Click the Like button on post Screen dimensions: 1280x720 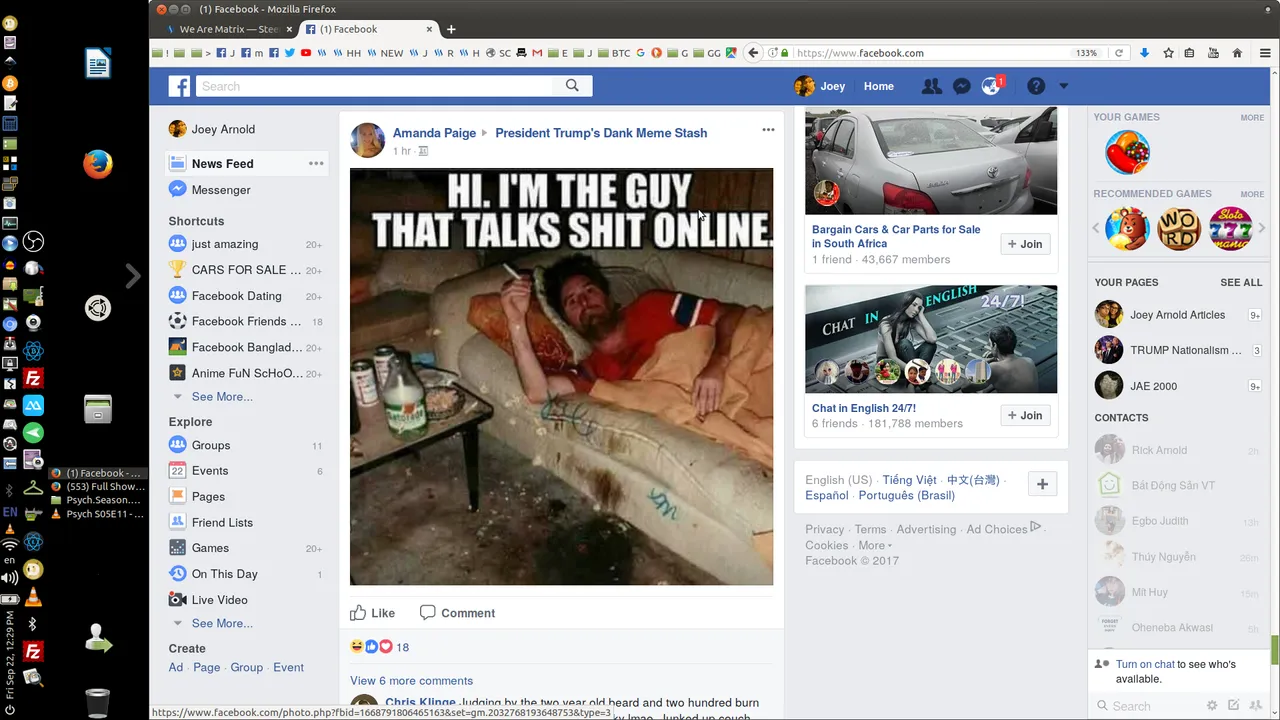373,613
